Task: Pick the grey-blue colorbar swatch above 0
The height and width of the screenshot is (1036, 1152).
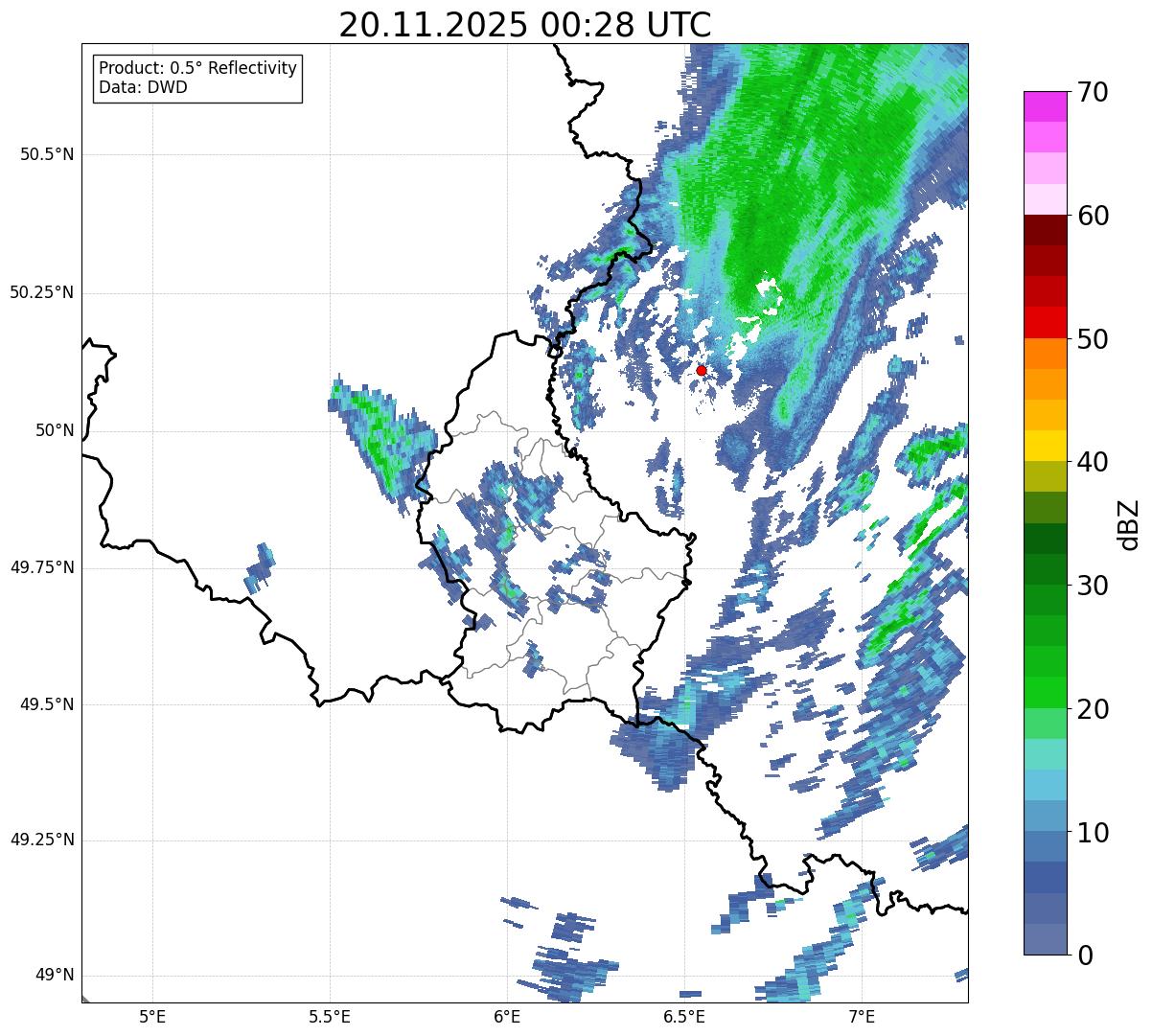Action: tap(1046, 939)
